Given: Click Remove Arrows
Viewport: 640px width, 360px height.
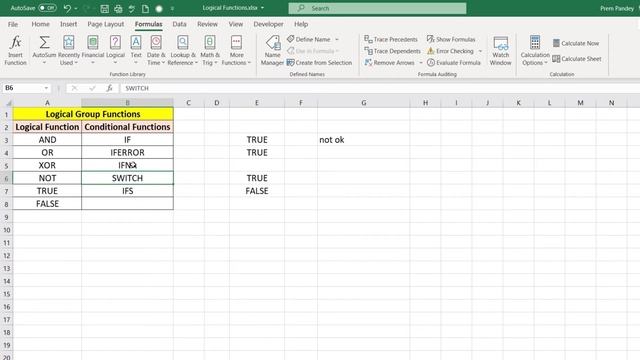Looking at the screenshot, I should (389, 62).
